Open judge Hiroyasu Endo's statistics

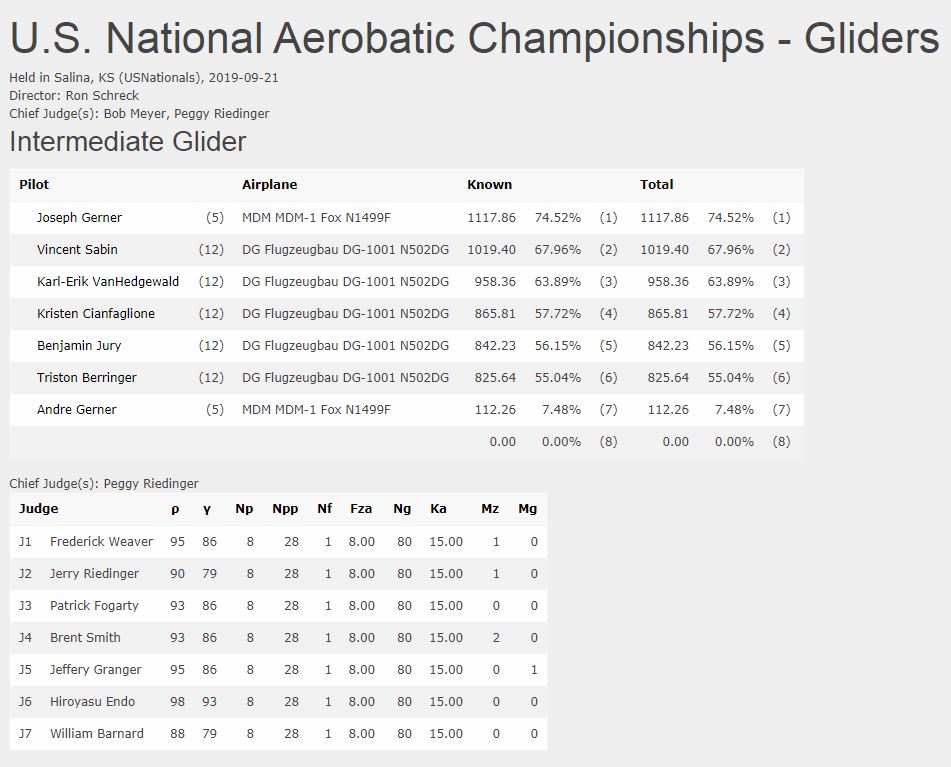pyautogui.click(x=92, y=702)
